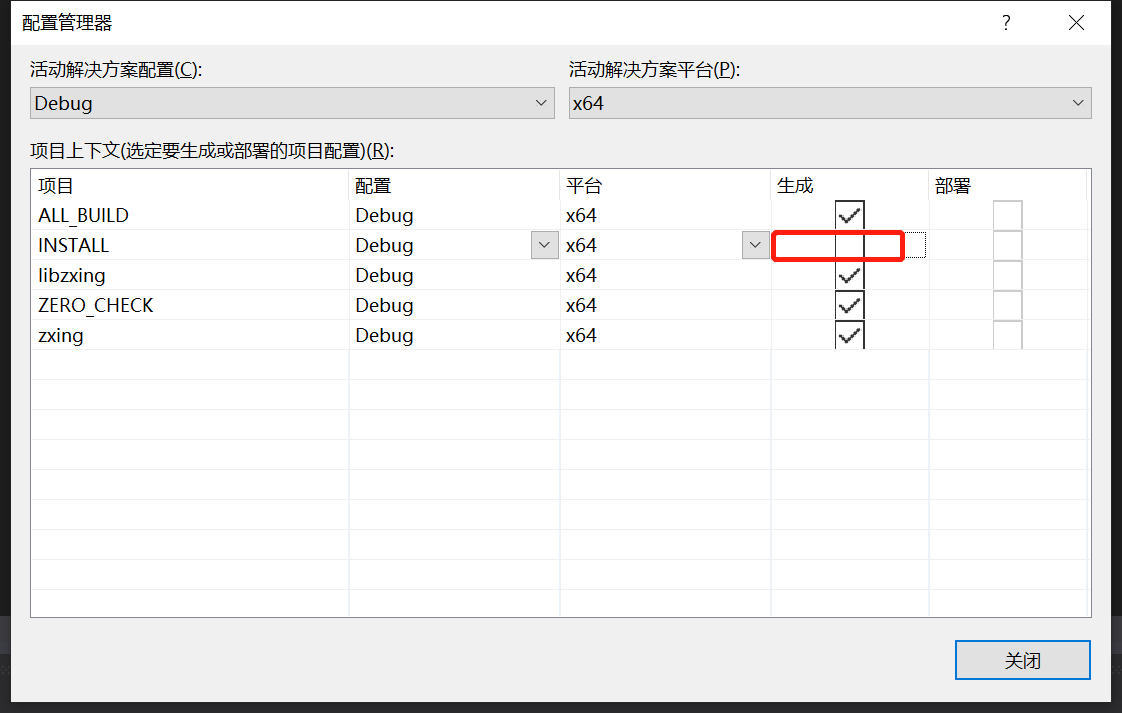Screen dimensions: 1122x713
Task: Expand the platform dropdown for INSTALL
Action: point(756,244)
